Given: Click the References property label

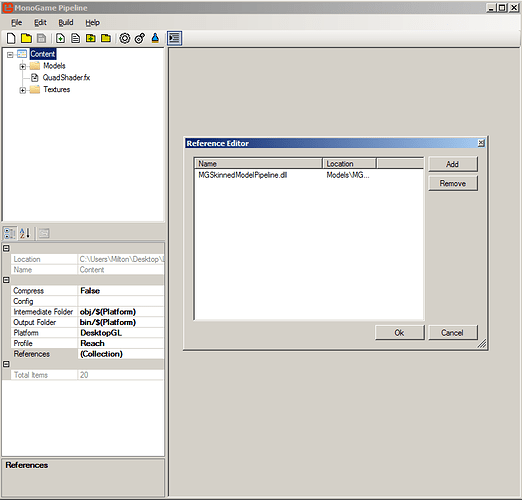Looking at the screenshot, I should [32, 354].
